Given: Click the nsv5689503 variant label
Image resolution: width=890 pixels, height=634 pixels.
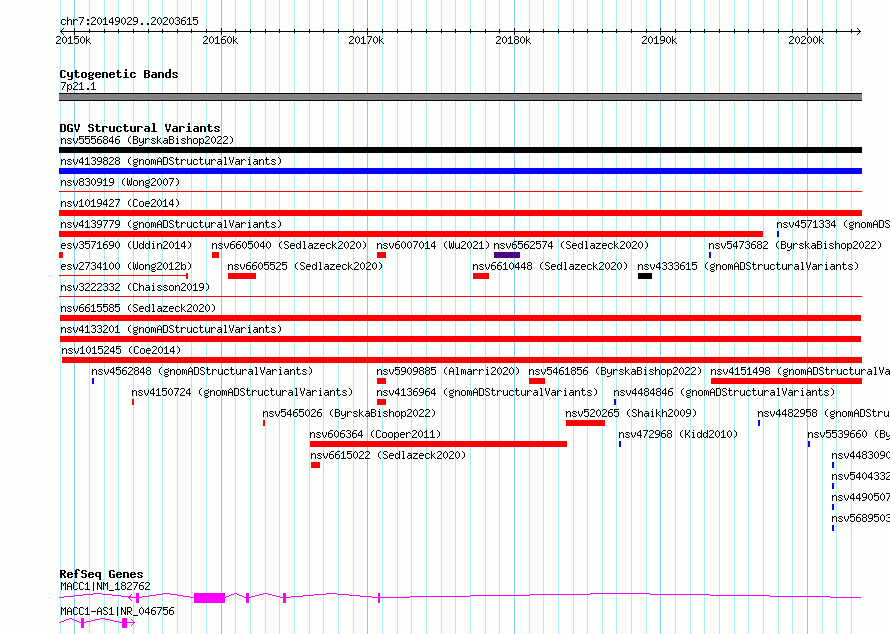Looking at the screenshot, I should click(x=860, y=518).
